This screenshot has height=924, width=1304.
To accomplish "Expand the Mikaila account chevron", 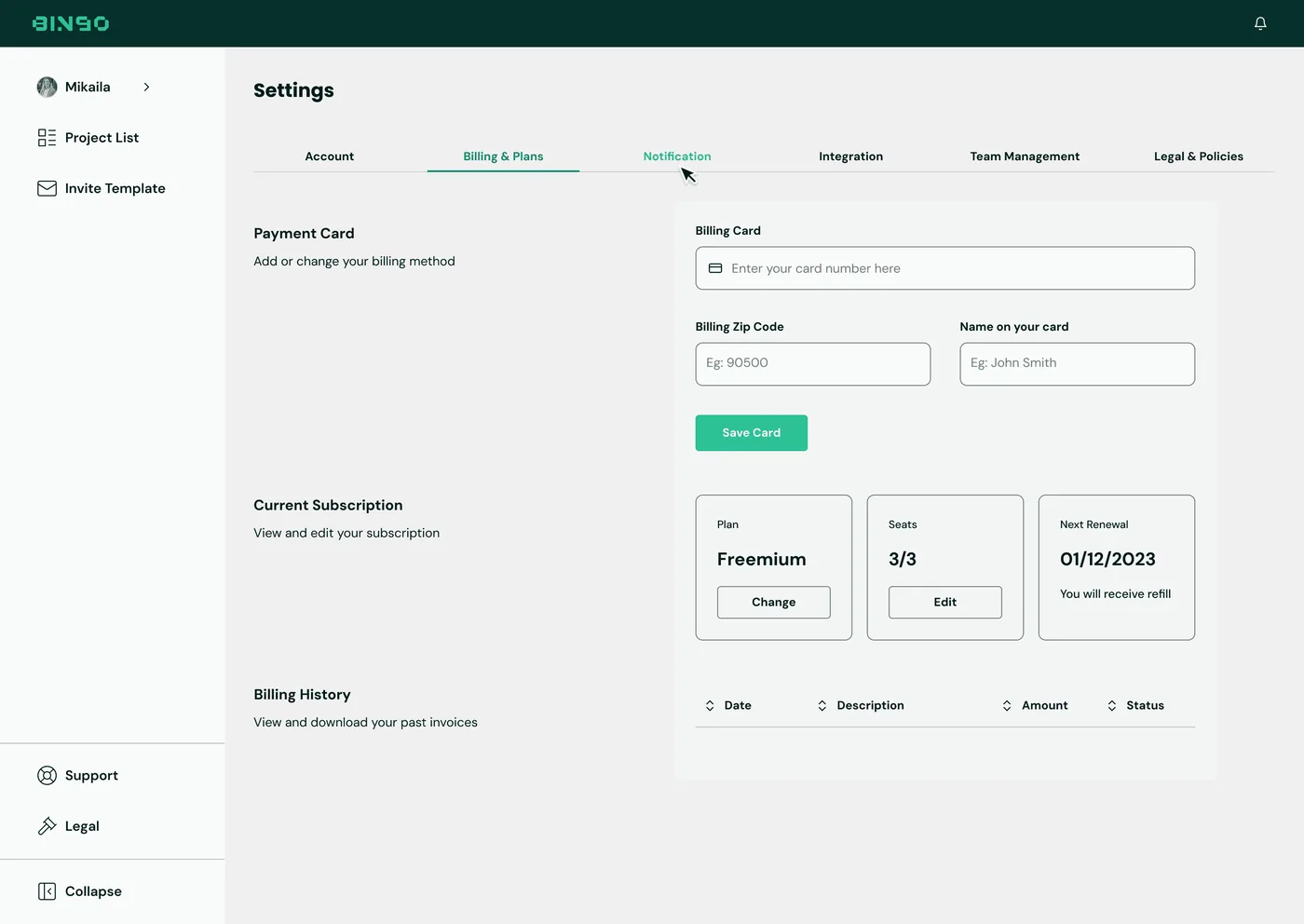I will tap(146, 87).
